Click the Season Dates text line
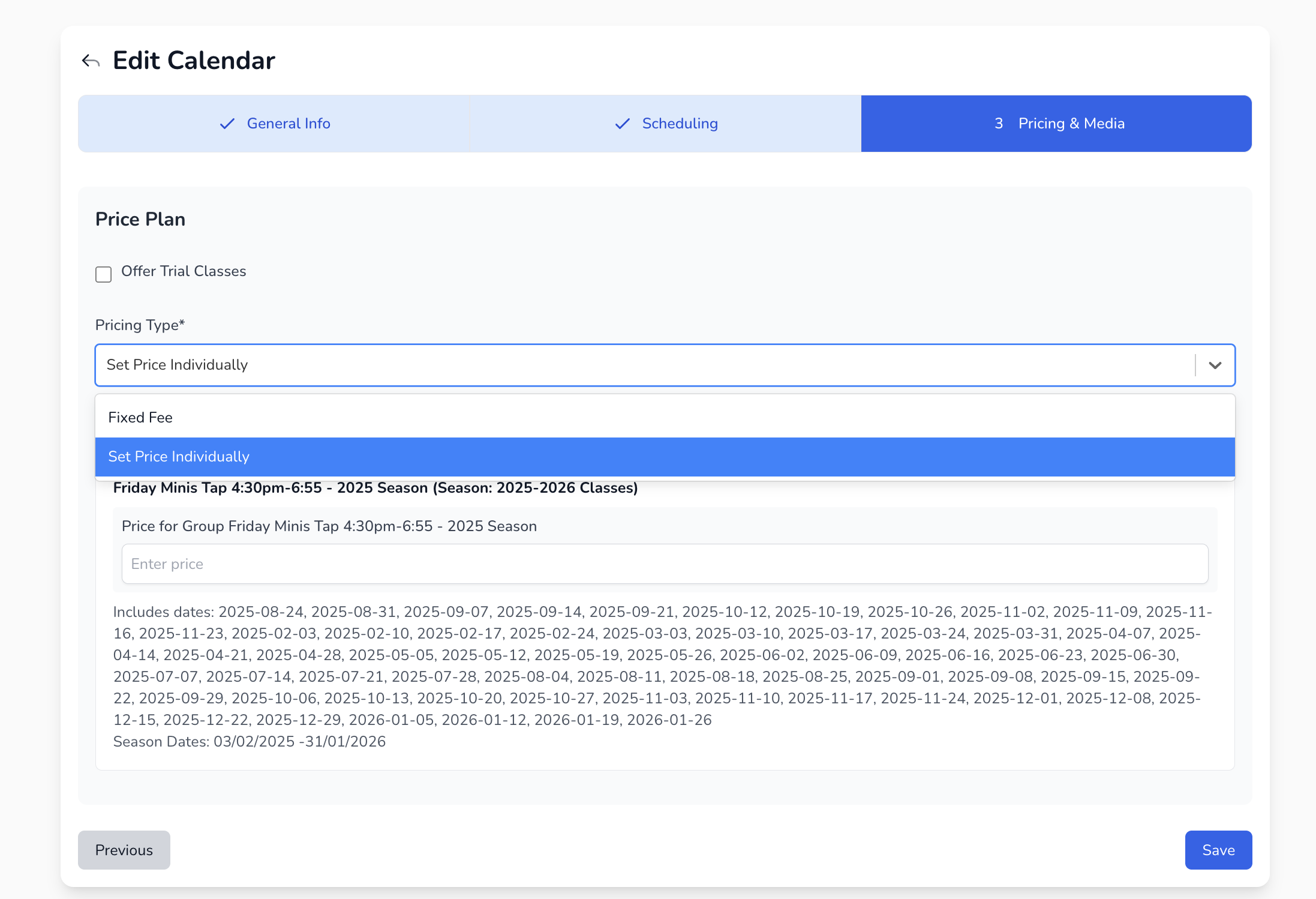Screen dimensions: 1316x899 [249, 742]
